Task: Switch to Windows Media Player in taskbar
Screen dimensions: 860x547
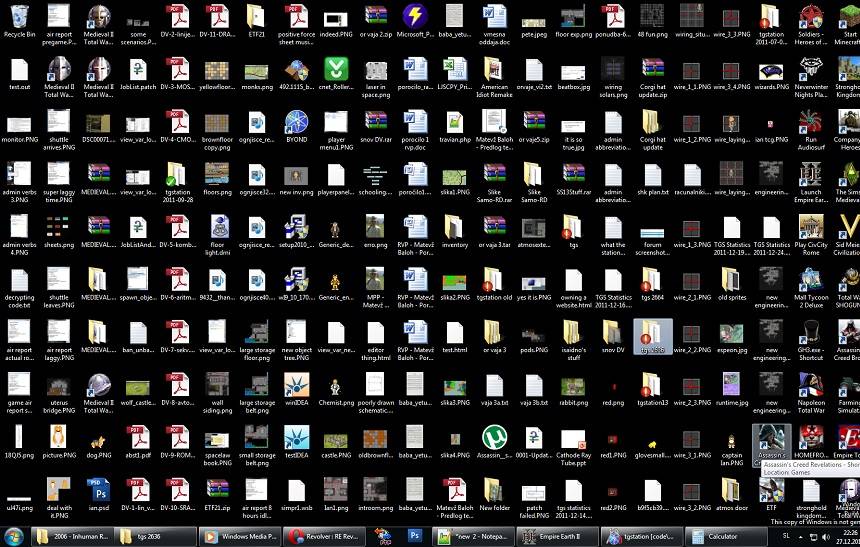Action: pyautogui.click(x=239, y=537)
